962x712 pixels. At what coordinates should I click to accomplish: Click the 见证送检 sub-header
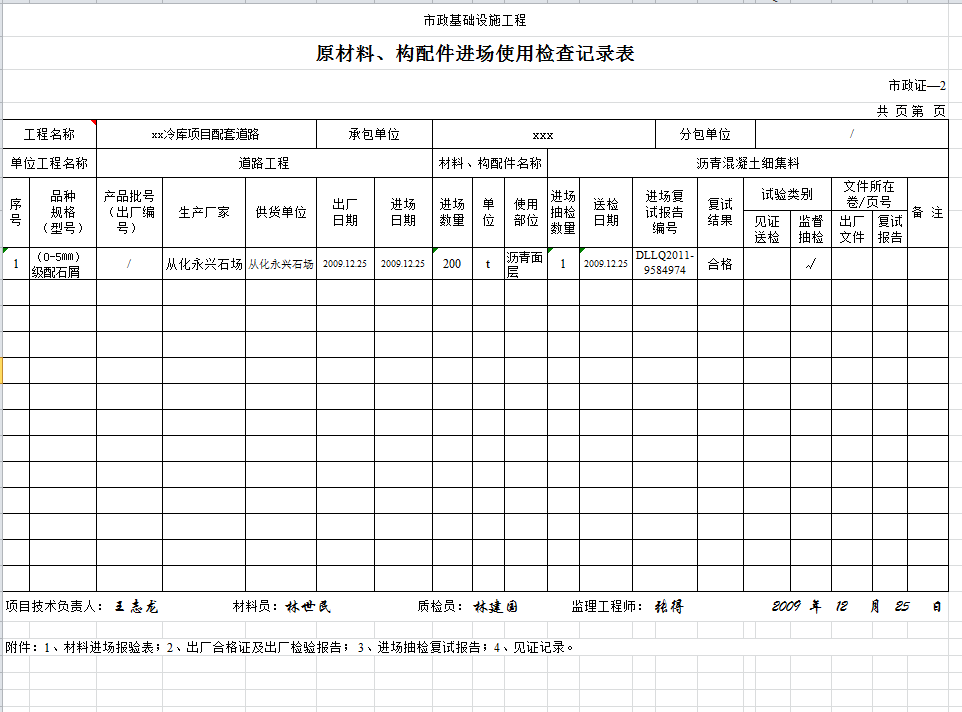[x=767, y=229]
